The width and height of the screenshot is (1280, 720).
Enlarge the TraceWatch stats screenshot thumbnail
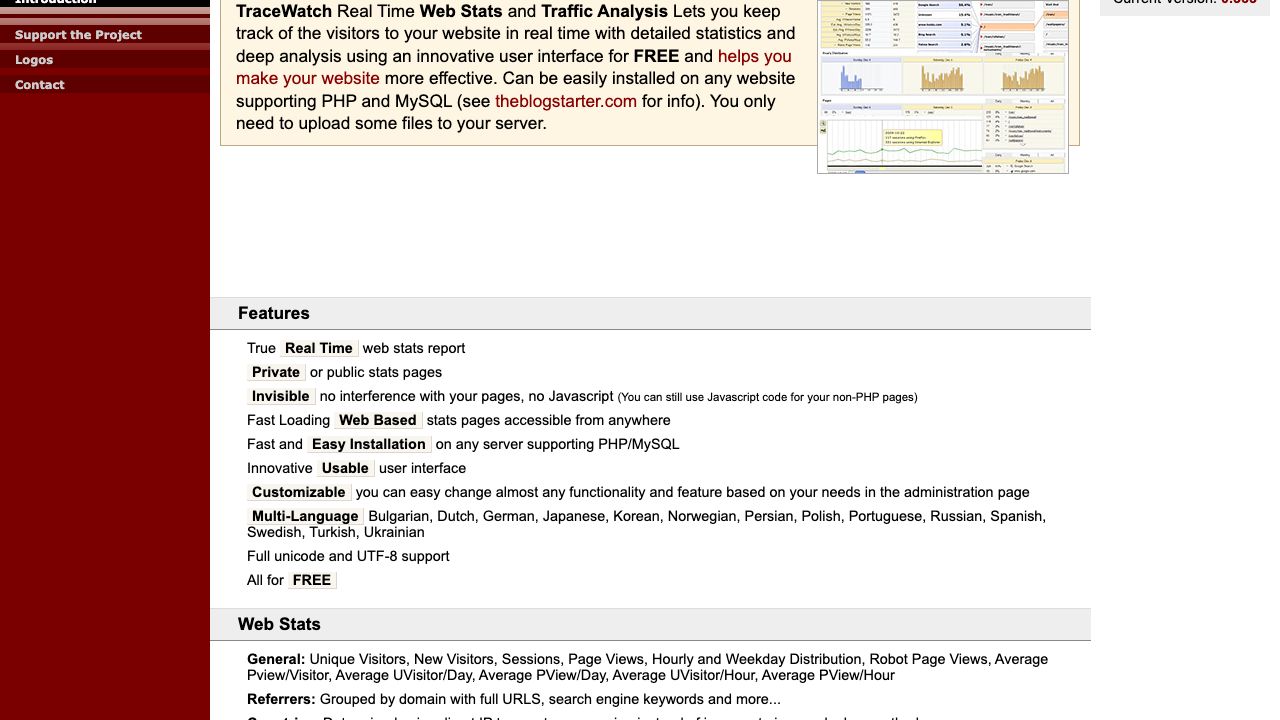pos(942,86)
